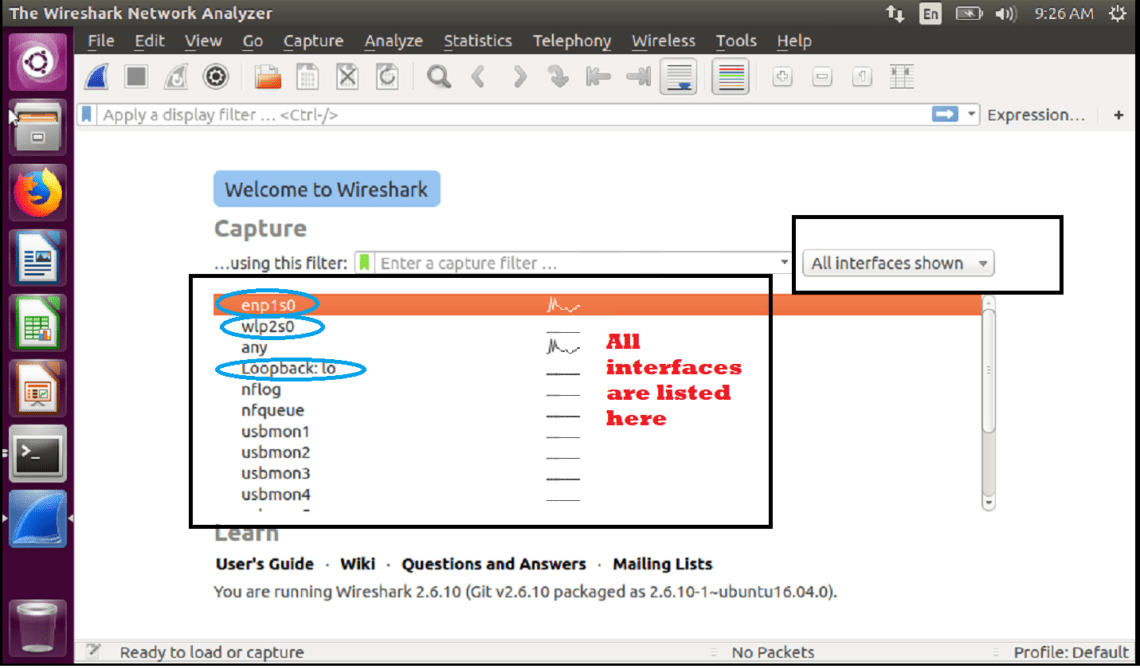
Task: Select the usbmon3 interface
Action: pyautogui.click(x=598, y=473)
